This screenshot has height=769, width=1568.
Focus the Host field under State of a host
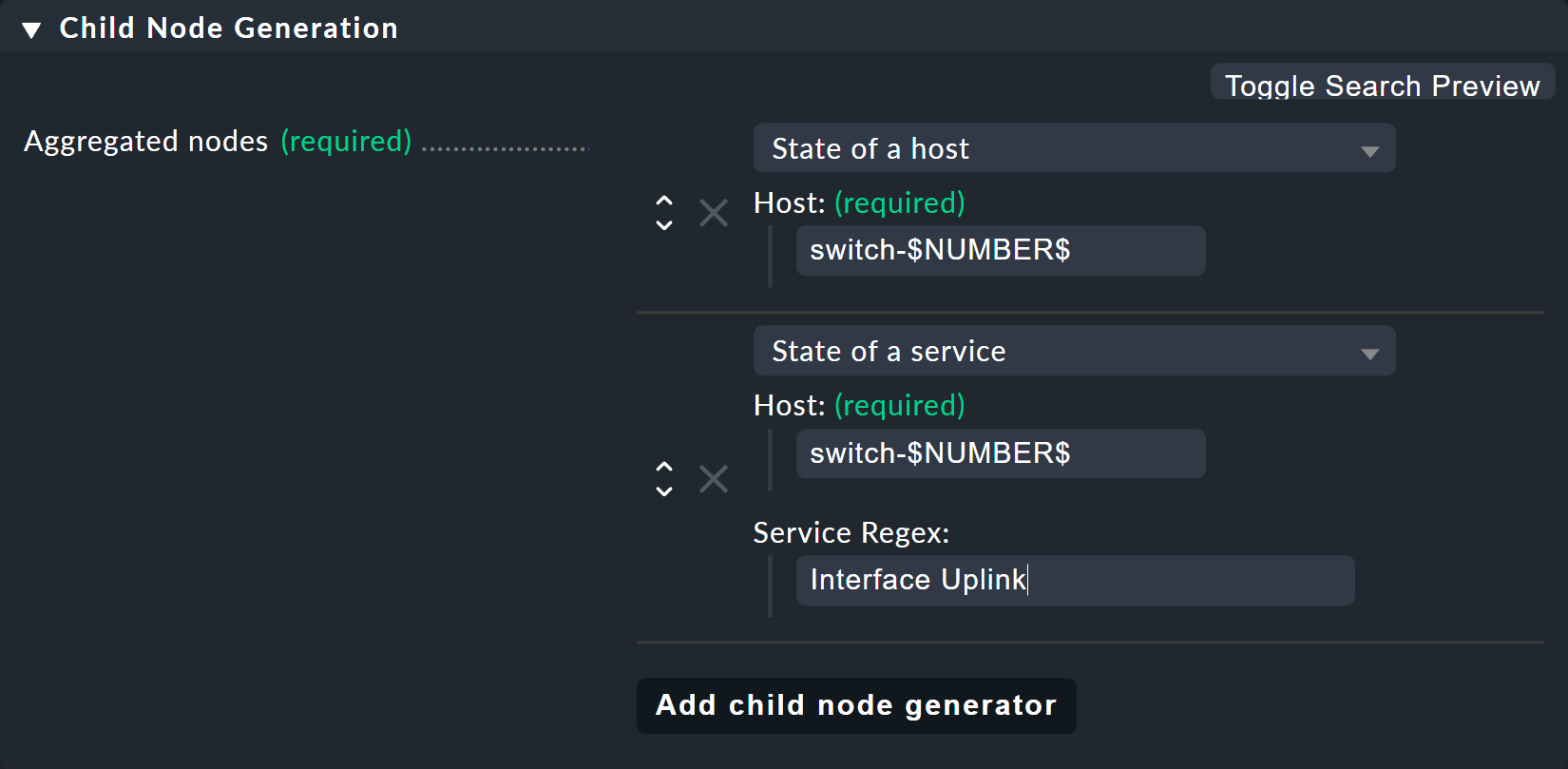point(1000,251)
